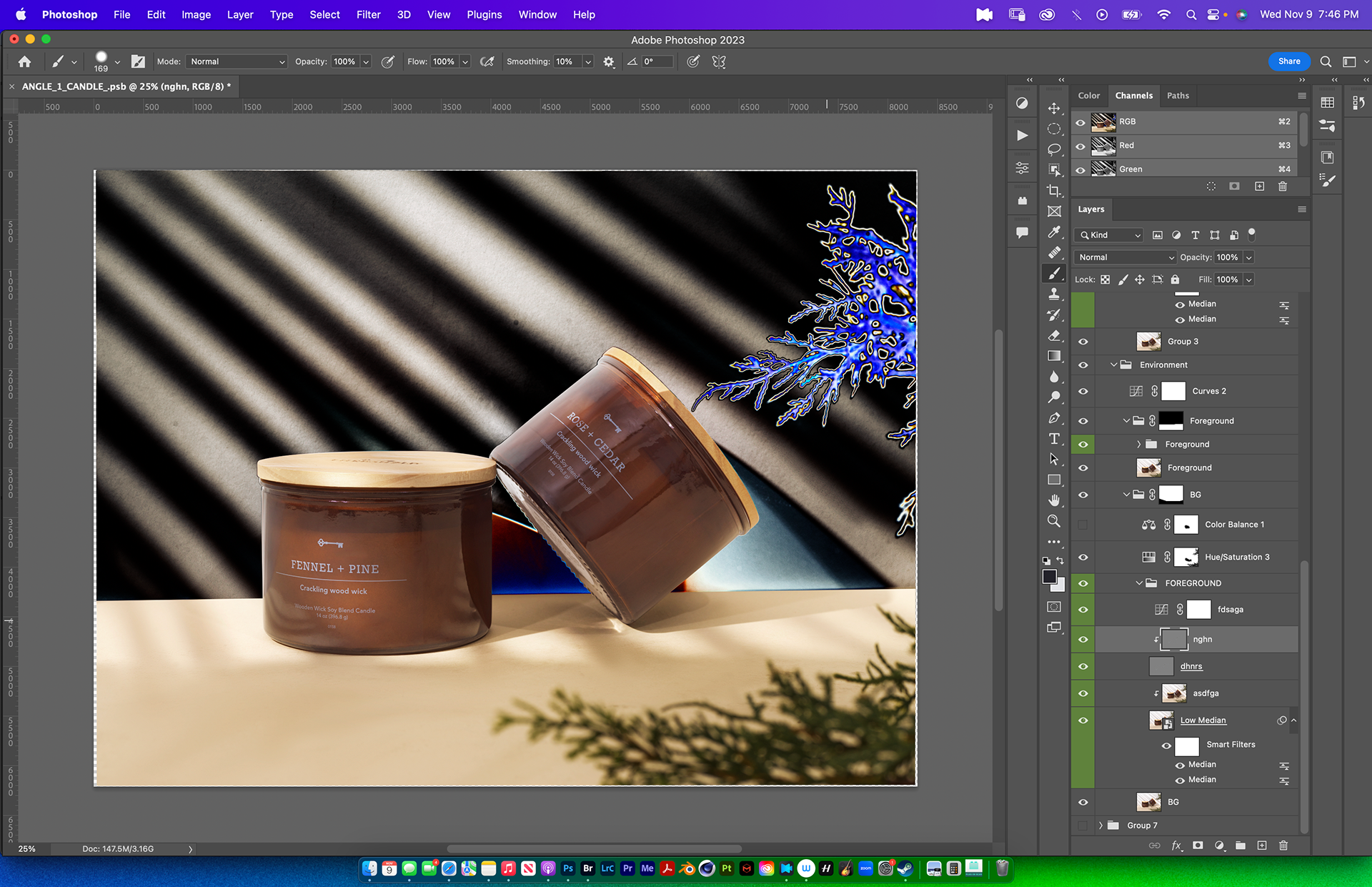The width and height of the screenshot is (1372, 887).
Task: Collapse the FOREGROUND group
Action: [x=1139, y=583]
